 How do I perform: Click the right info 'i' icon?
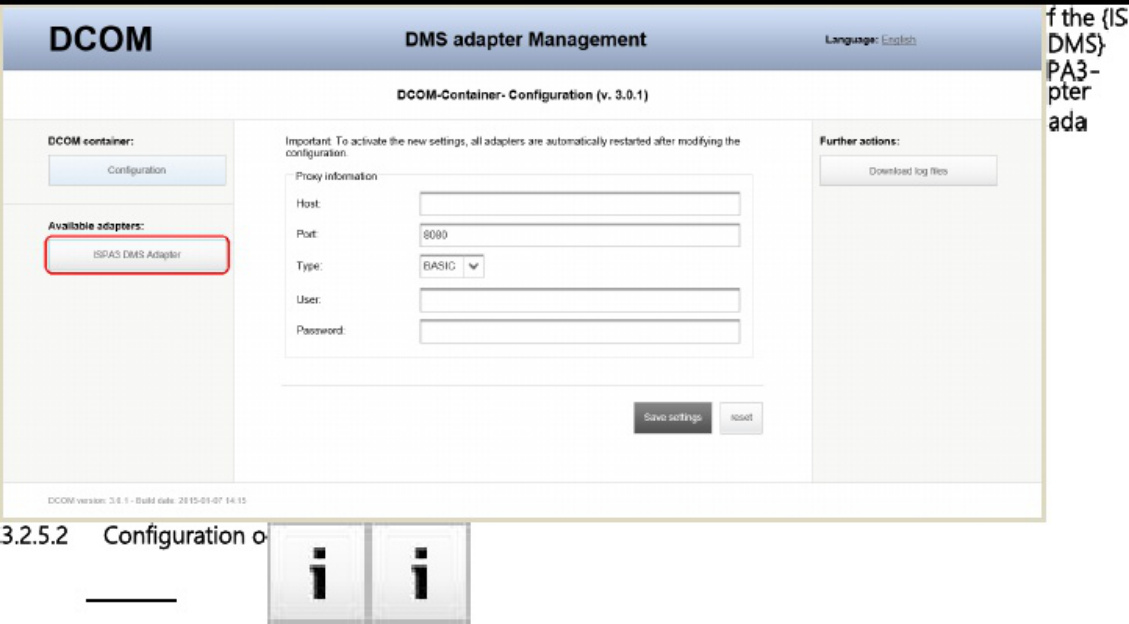[x=420, y=573]
